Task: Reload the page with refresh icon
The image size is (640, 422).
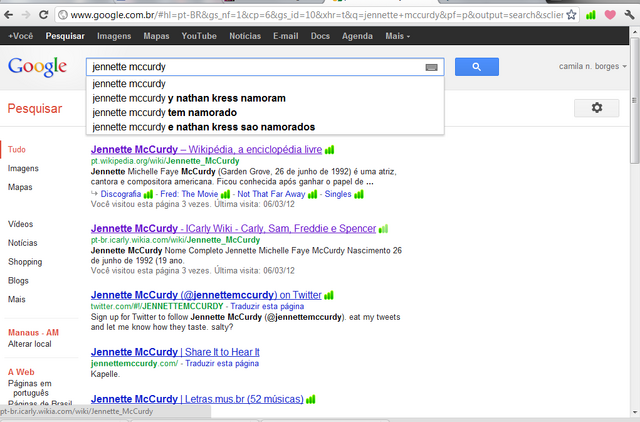Action: 43,15
